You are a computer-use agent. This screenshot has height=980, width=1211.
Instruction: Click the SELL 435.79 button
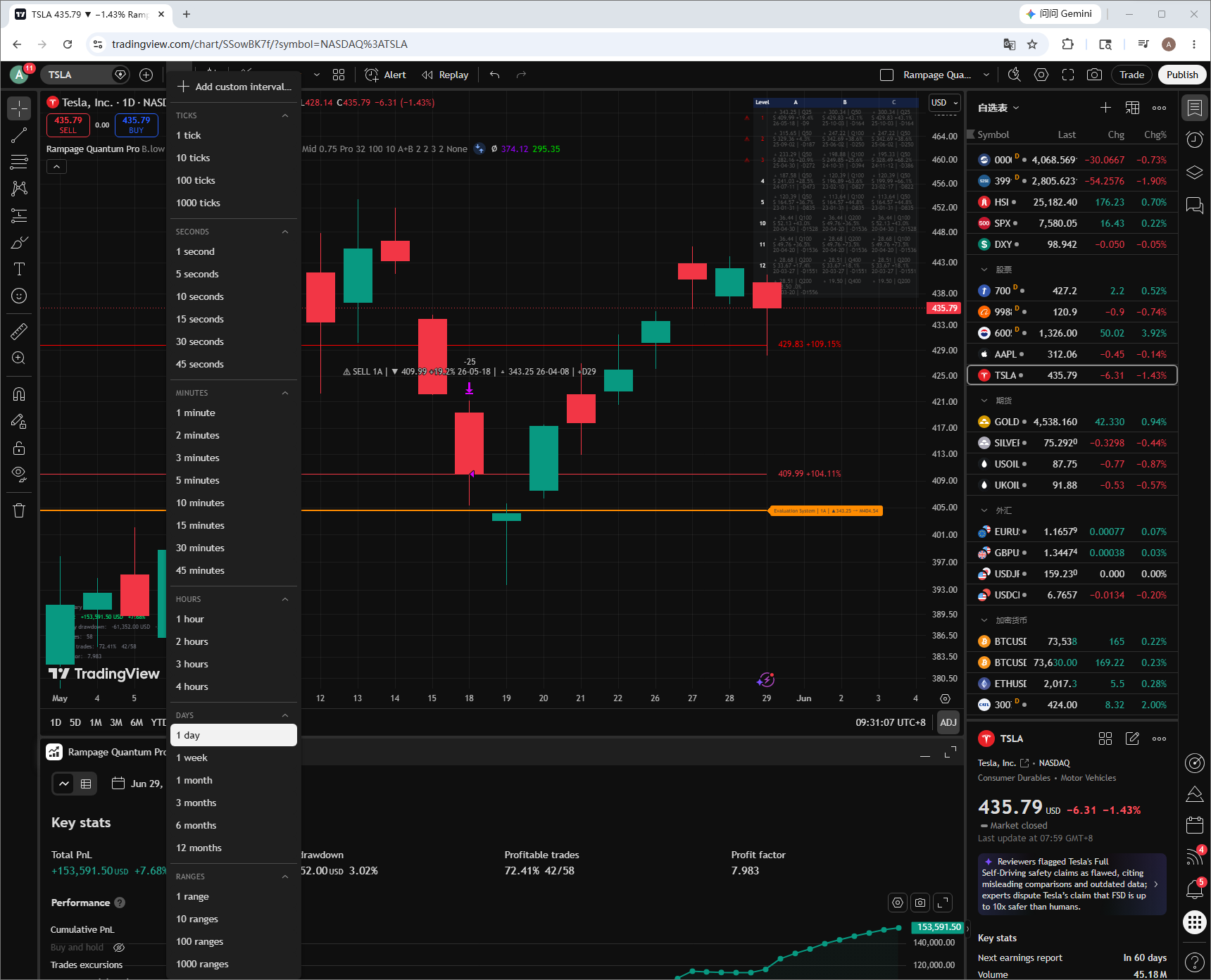click(68, 125)
